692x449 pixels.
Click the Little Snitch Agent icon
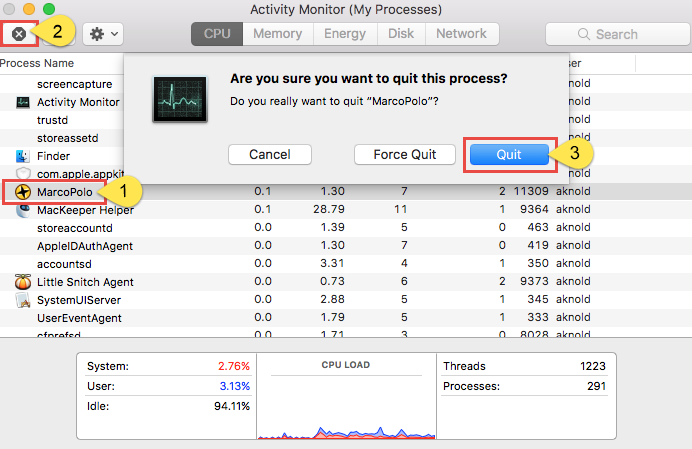coord(23,282)
